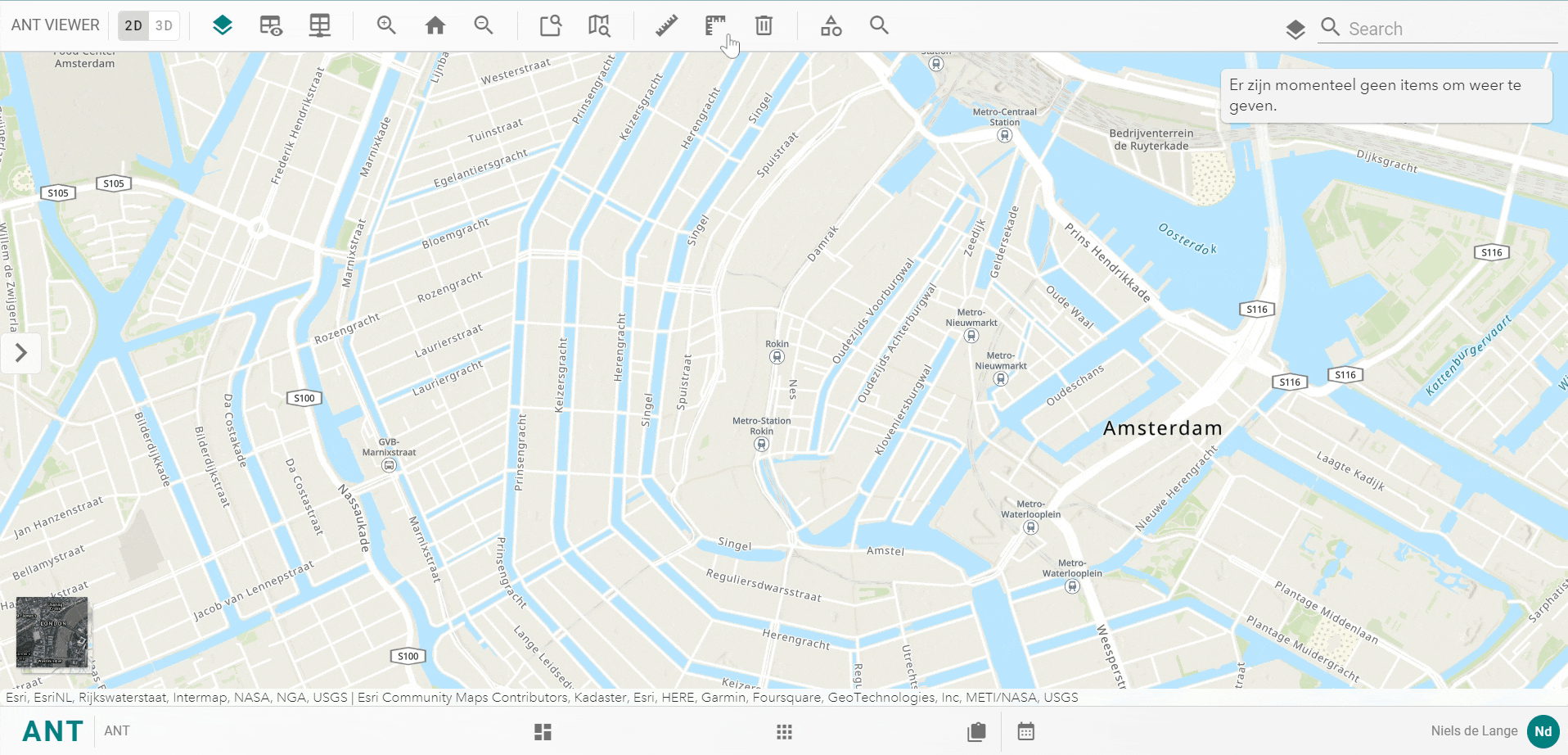
Task: Zoom in on the map
Action: tap(386, 25)
